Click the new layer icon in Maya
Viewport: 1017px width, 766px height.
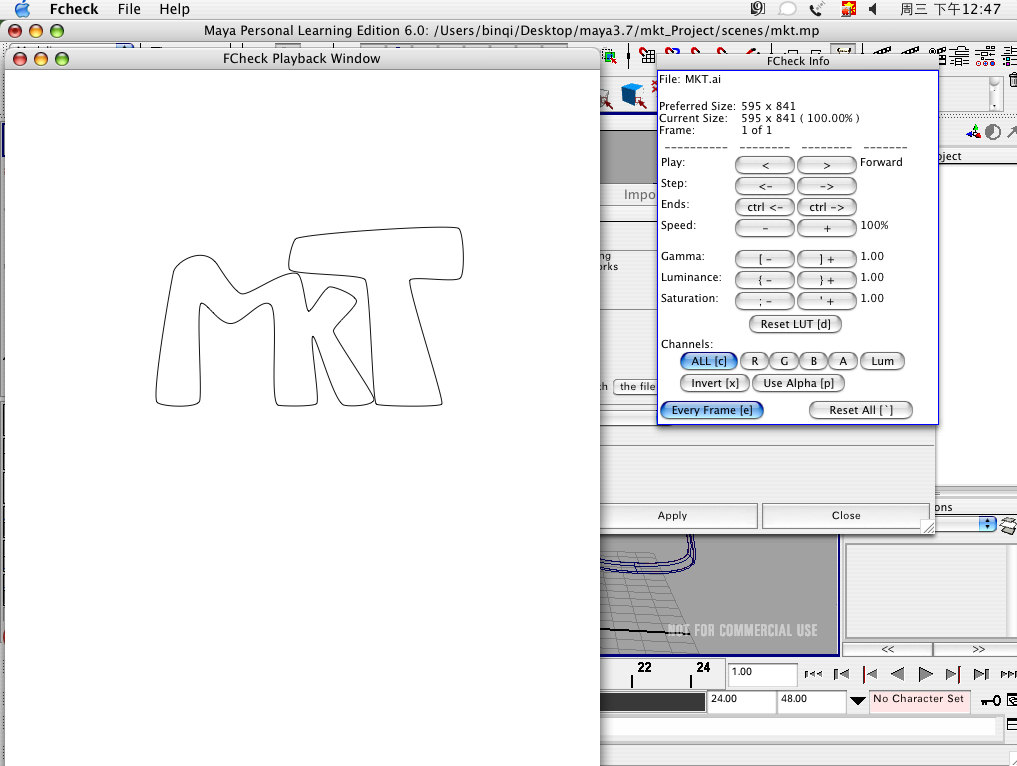[x=1008, y=525]
